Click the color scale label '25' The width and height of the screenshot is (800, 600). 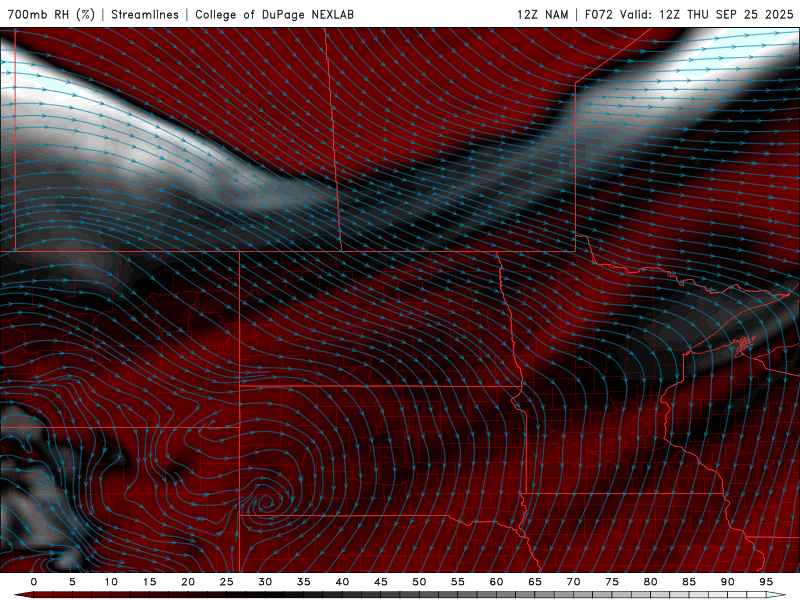click(227, 582)
